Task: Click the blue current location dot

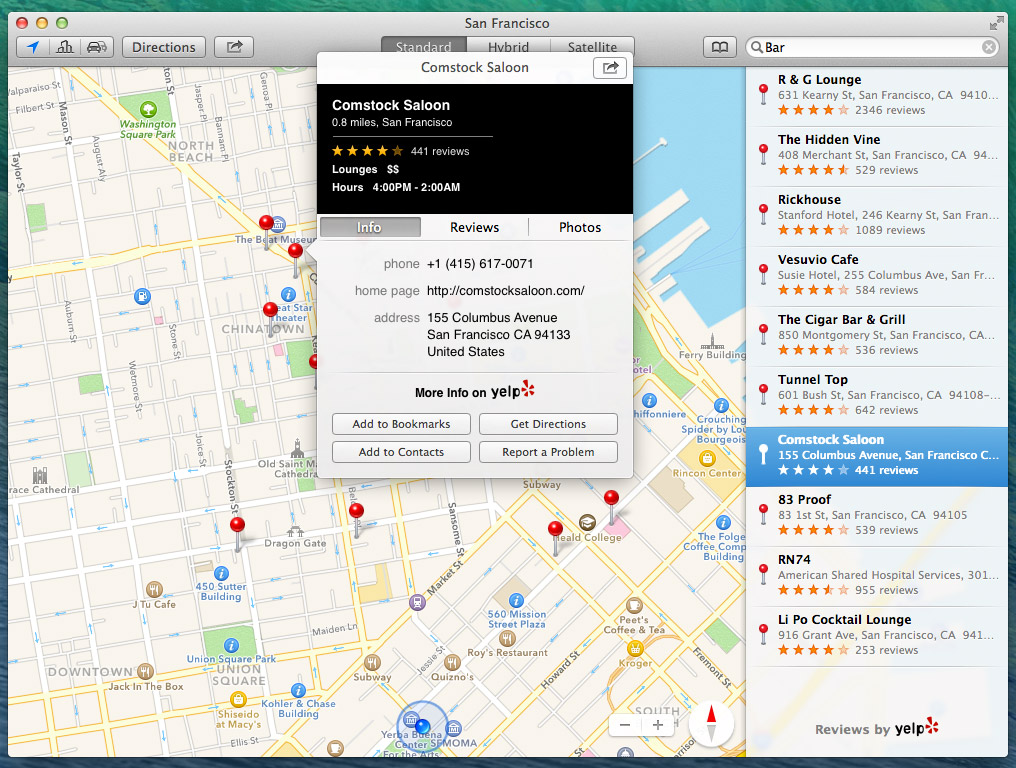Action: (422, 725)
